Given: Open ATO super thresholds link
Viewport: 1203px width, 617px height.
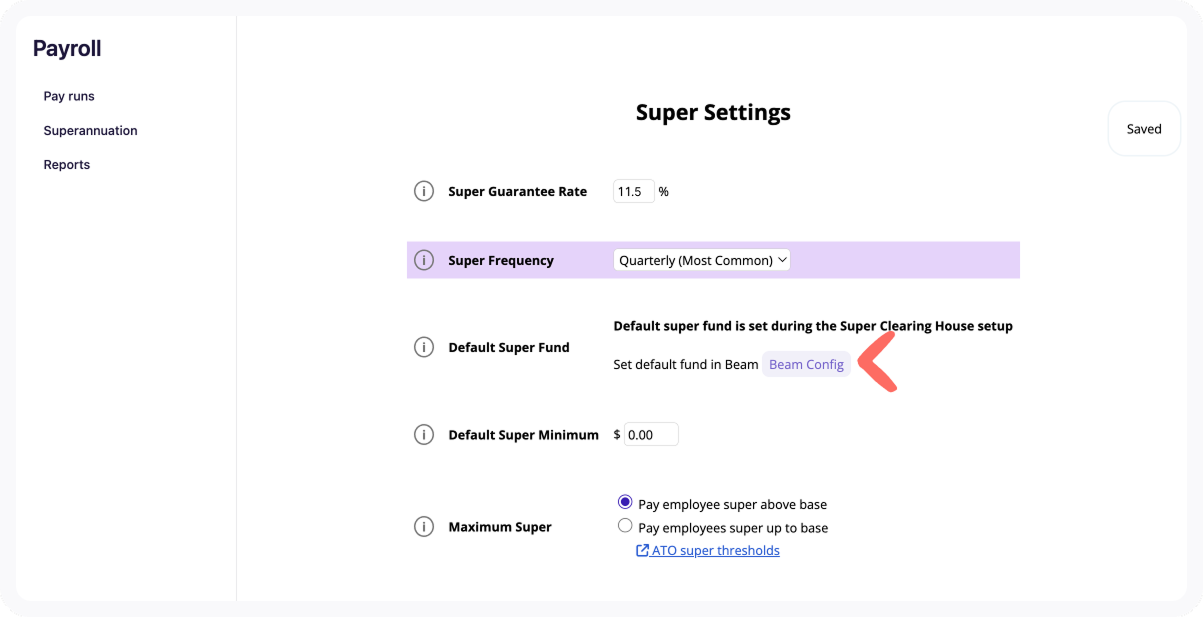Looking at the screenshot, I should (x=716, y=550).
